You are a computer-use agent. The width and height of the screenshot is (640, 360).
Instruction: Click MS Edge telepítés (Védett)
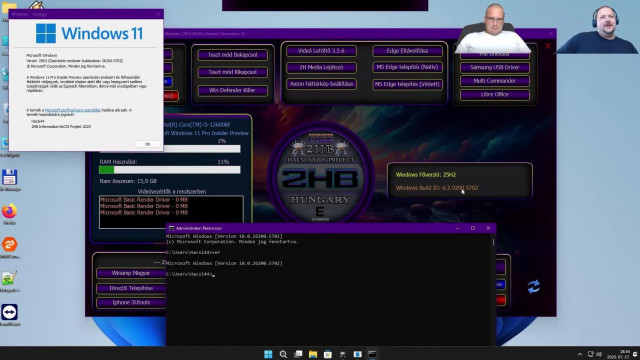[407, 84]
